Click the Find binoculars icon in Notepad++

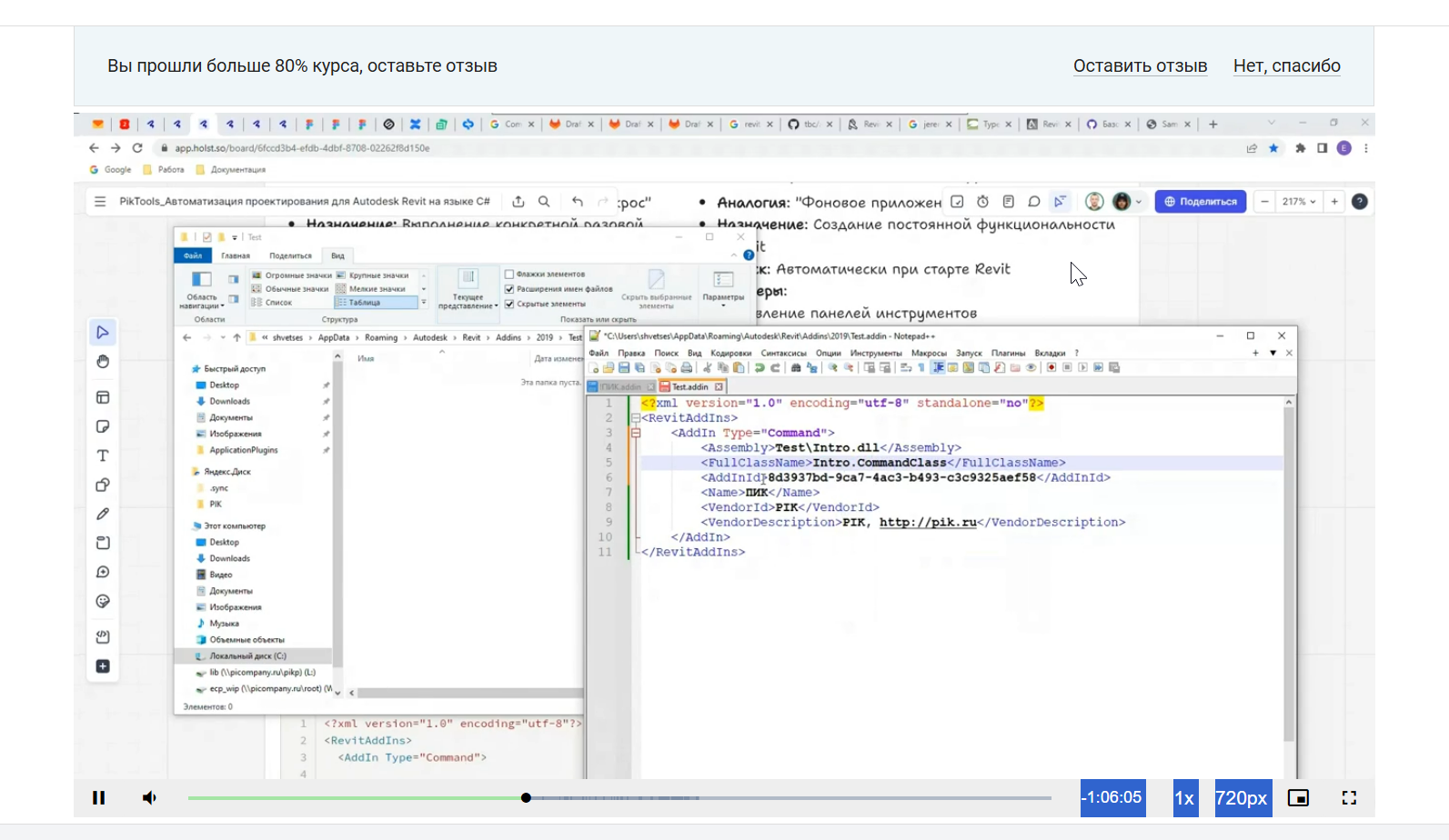tap(796, 368)
